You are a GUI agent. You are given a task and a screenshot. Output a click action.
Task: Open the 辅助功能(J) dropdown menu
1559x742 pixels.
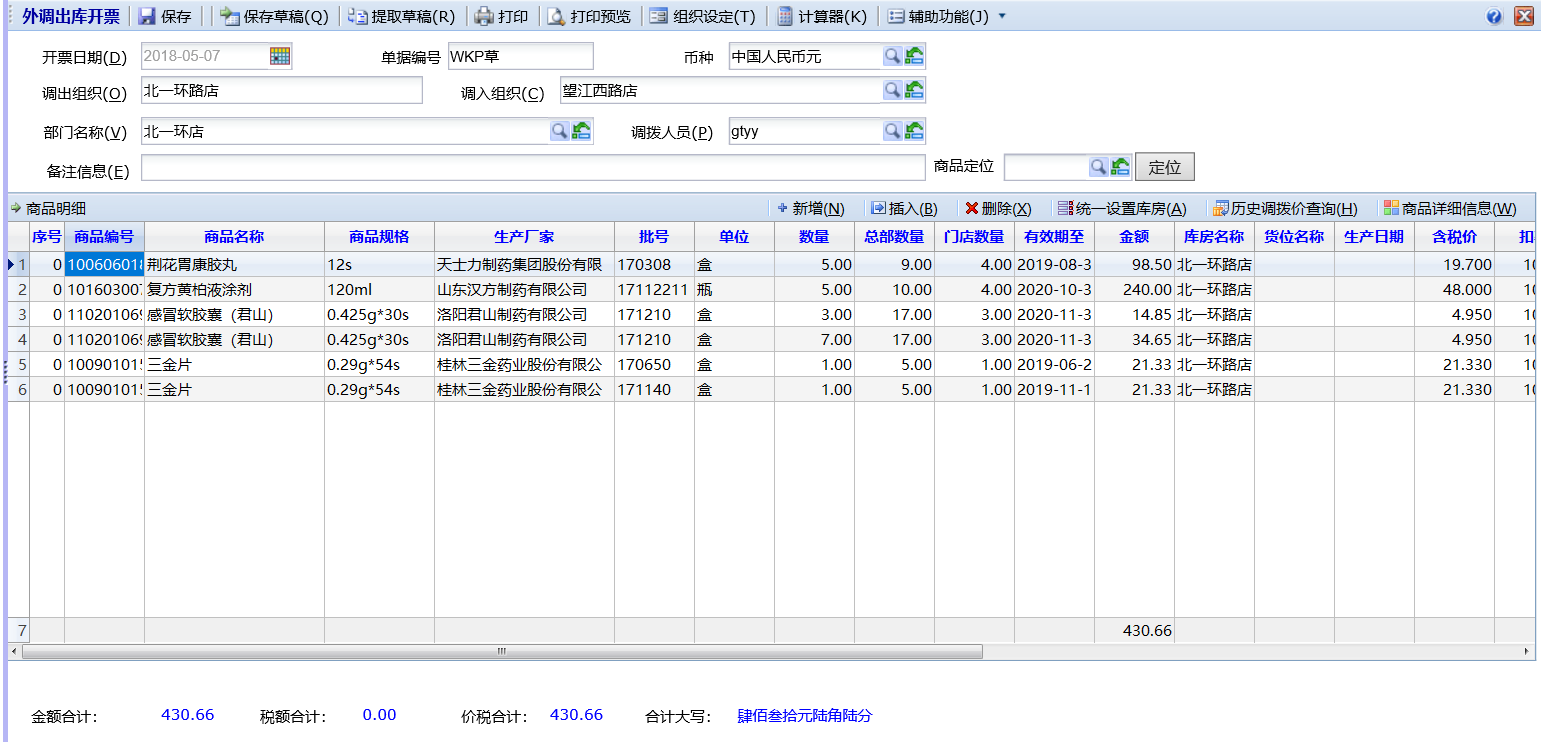point(946,16)
